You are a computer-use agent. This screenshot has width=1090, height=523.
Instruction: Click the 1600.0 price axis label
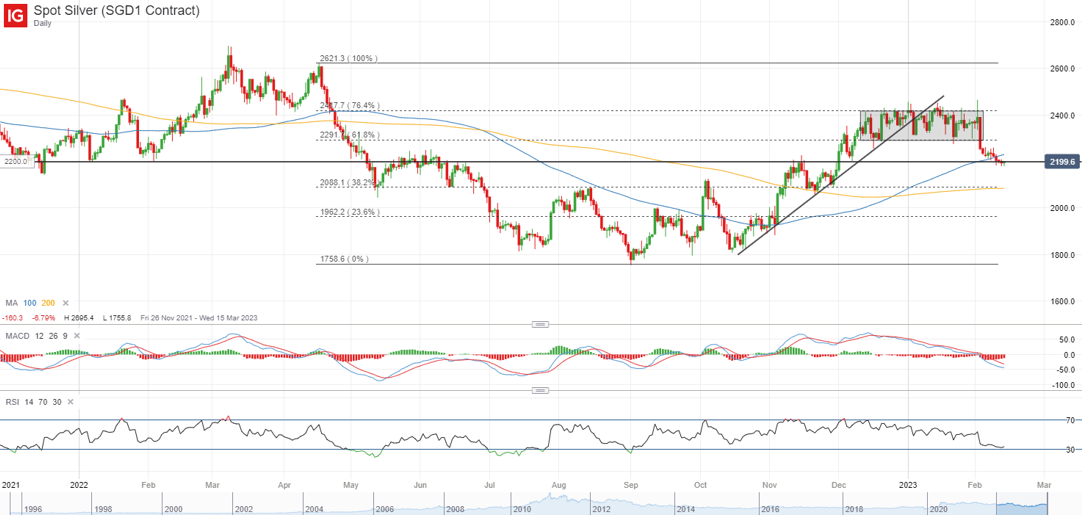pos(1062,301)
